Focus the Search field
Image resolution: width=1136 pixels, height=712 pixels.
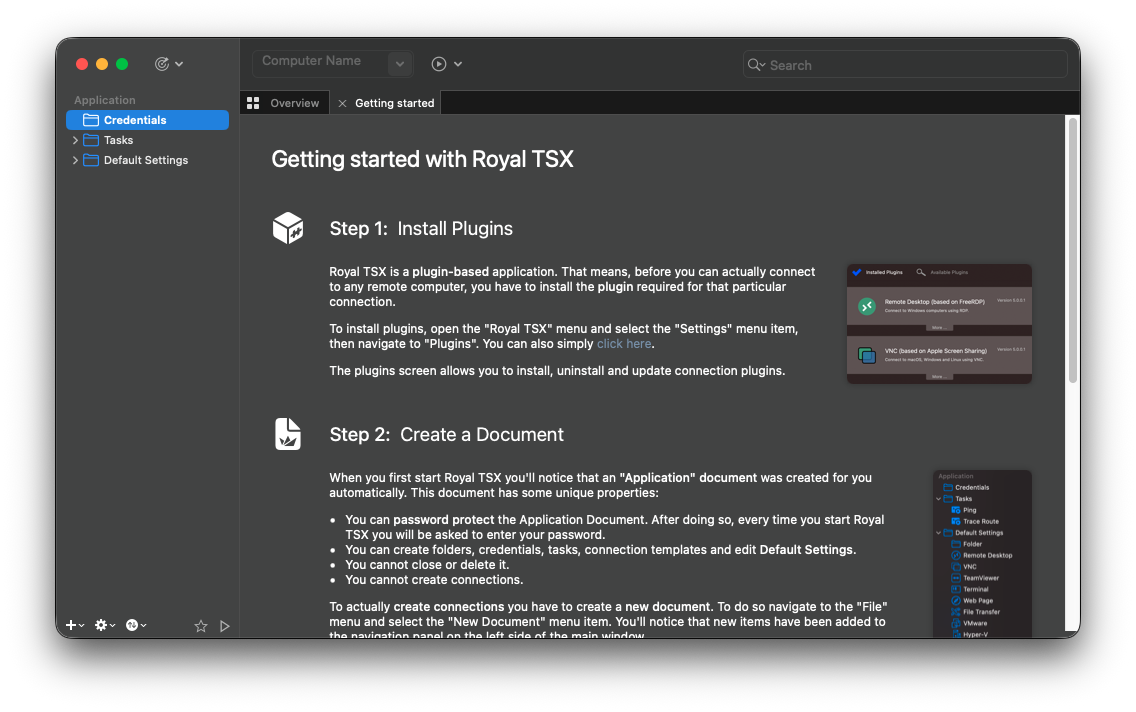tap(906, 64)
